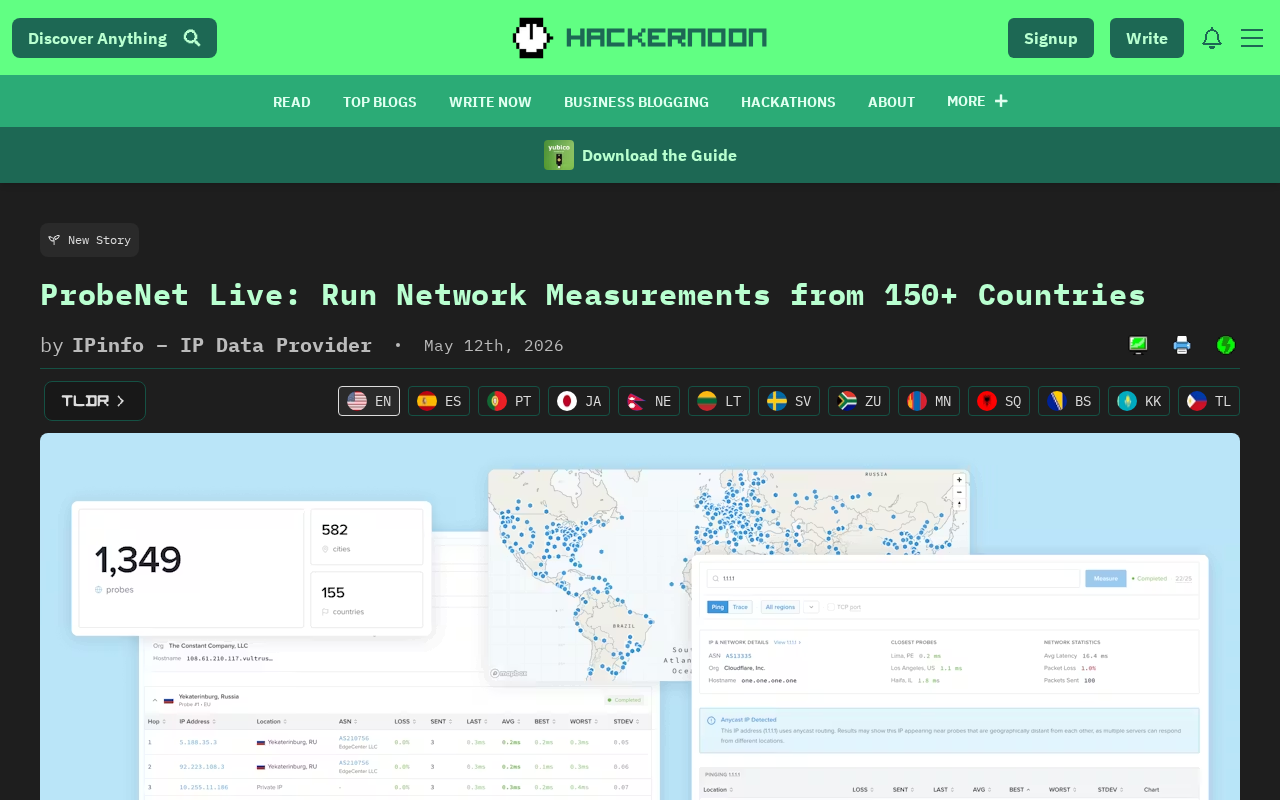Open BUSINESS BLOGGING nav item
This screenshot has width=1280, height=800.
click(x=636, y=102)
